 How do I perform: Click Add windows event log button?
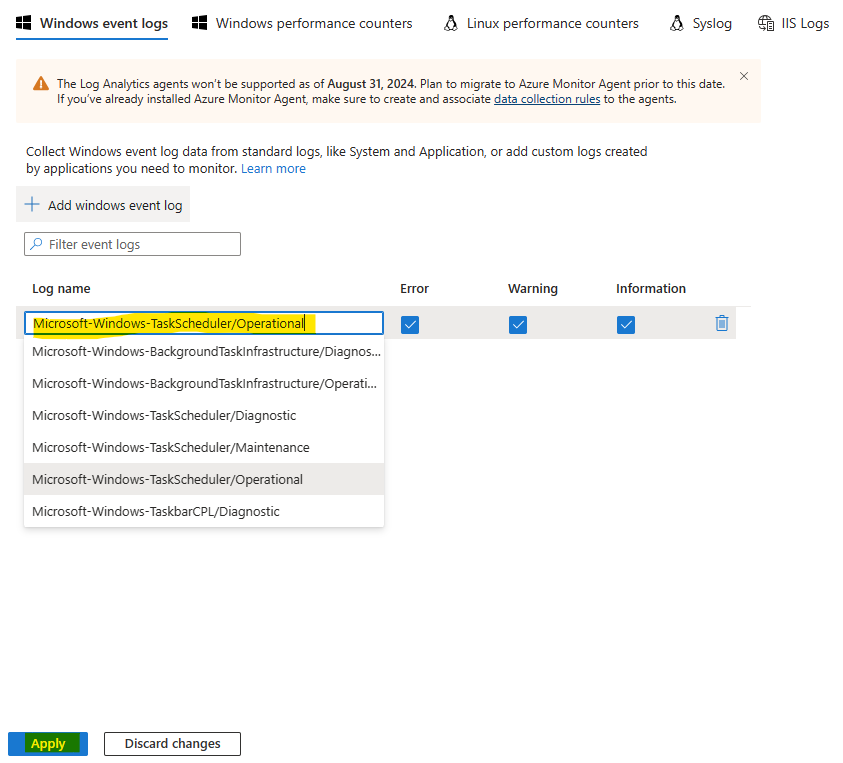point(103,204)
